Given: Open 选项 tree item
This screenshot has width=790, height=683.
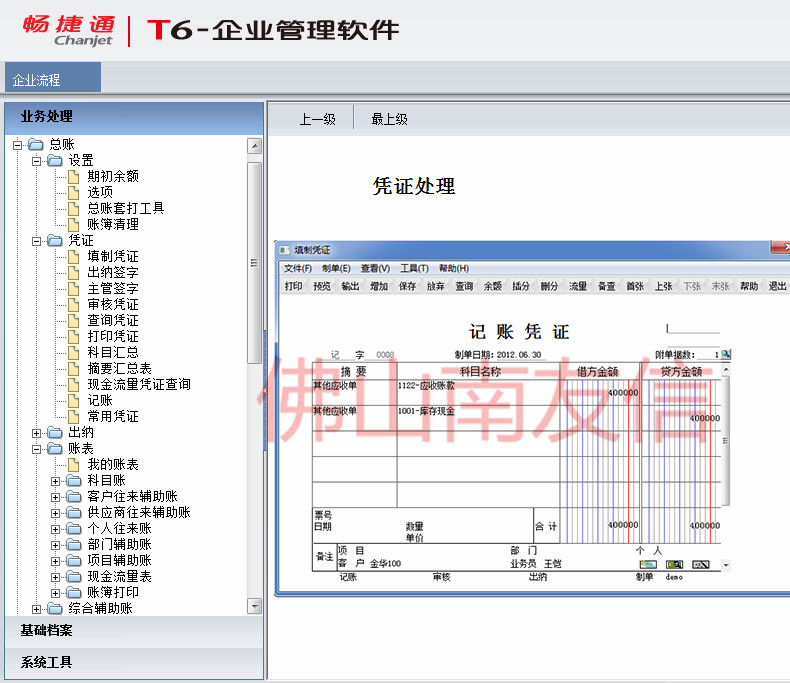Looking at the screenshot, I should click(100, 192).
